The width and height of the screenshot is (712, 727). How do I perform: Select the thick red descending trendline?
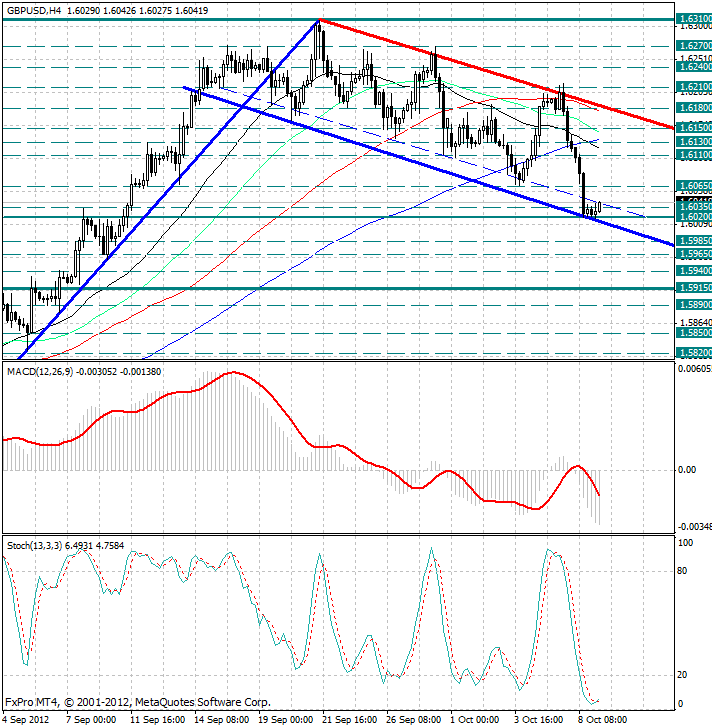pos(496,74)
